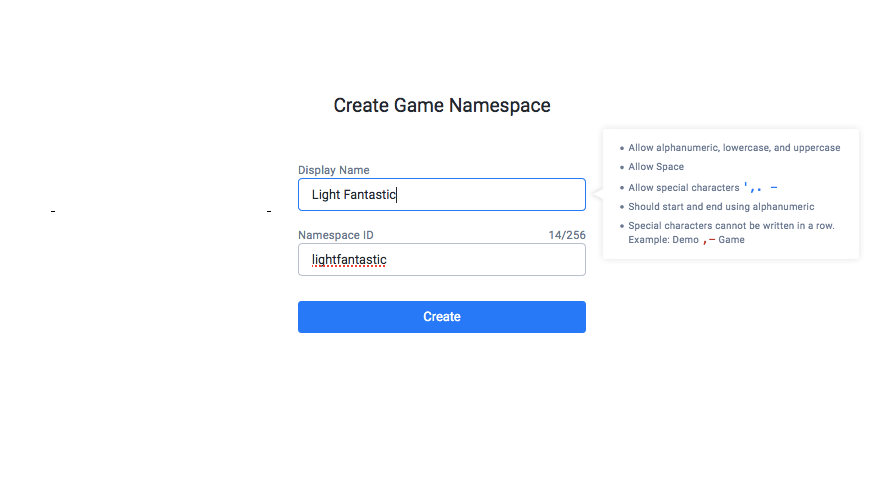The width and height of the screenshot is (873, 483).
Task: Click the 14/256 character counter
Action: pyautogui.click(x=567, y=235)
